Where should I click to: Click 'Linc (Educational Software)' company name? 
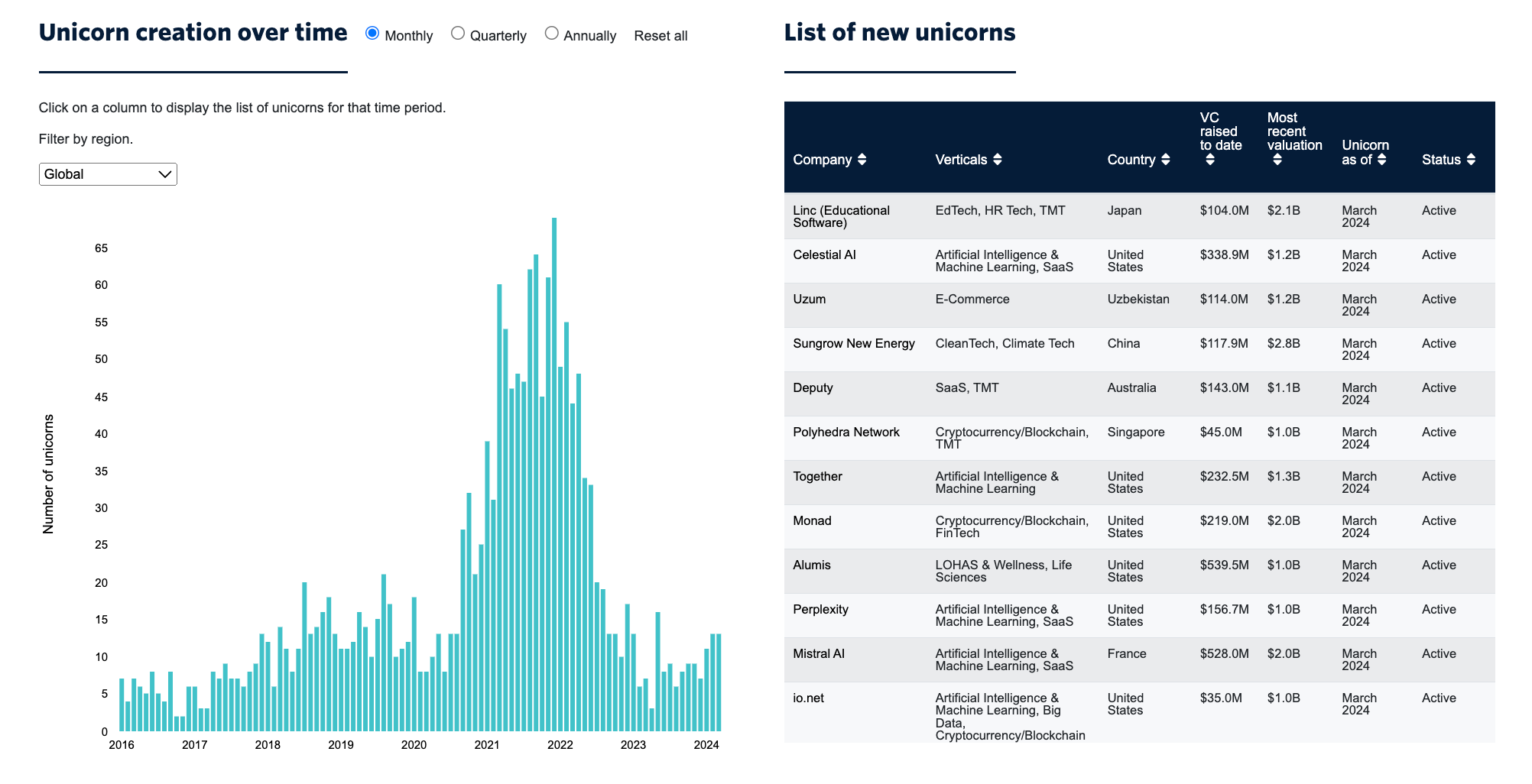coord(841,217)
